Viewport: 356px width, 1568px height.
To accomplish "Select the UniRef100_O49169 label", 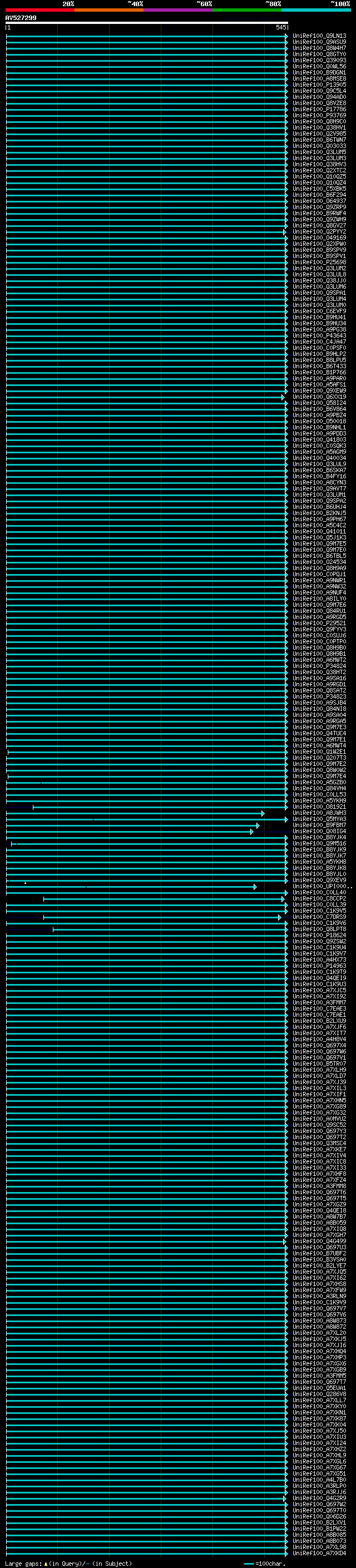I will point(319,238).
